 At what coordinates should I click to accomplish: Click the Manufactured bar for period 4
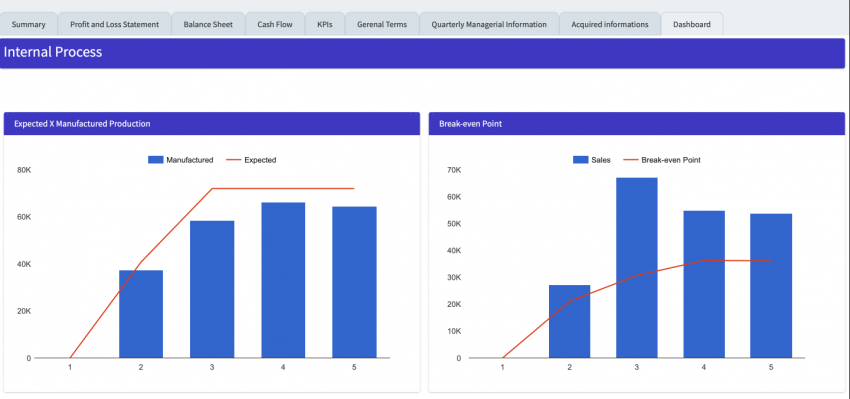point(283,280)
